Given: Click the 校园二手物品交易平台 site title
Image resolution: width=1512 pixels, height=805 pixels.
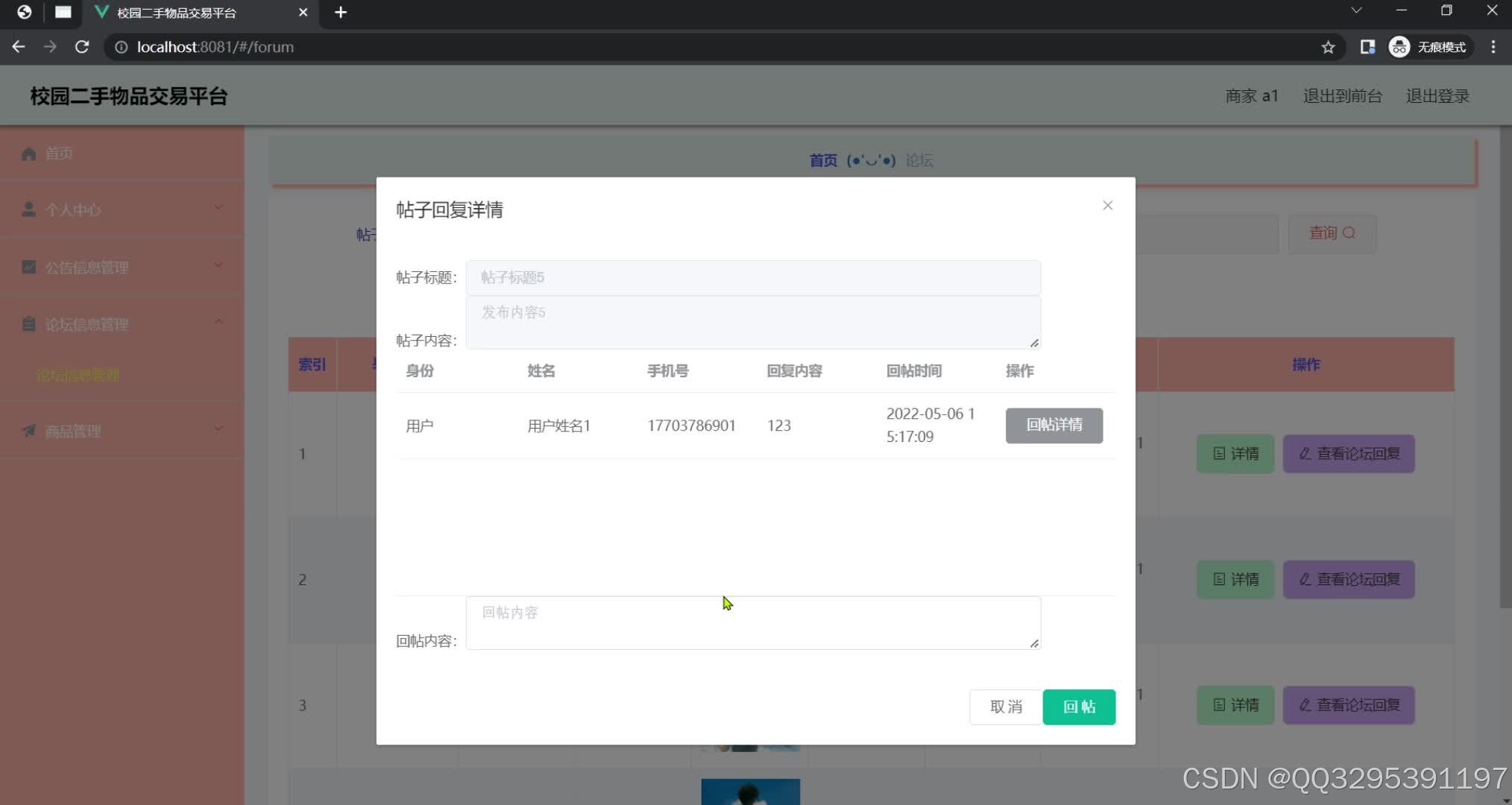Looking at the screenshot, I should tap(129, 96).
